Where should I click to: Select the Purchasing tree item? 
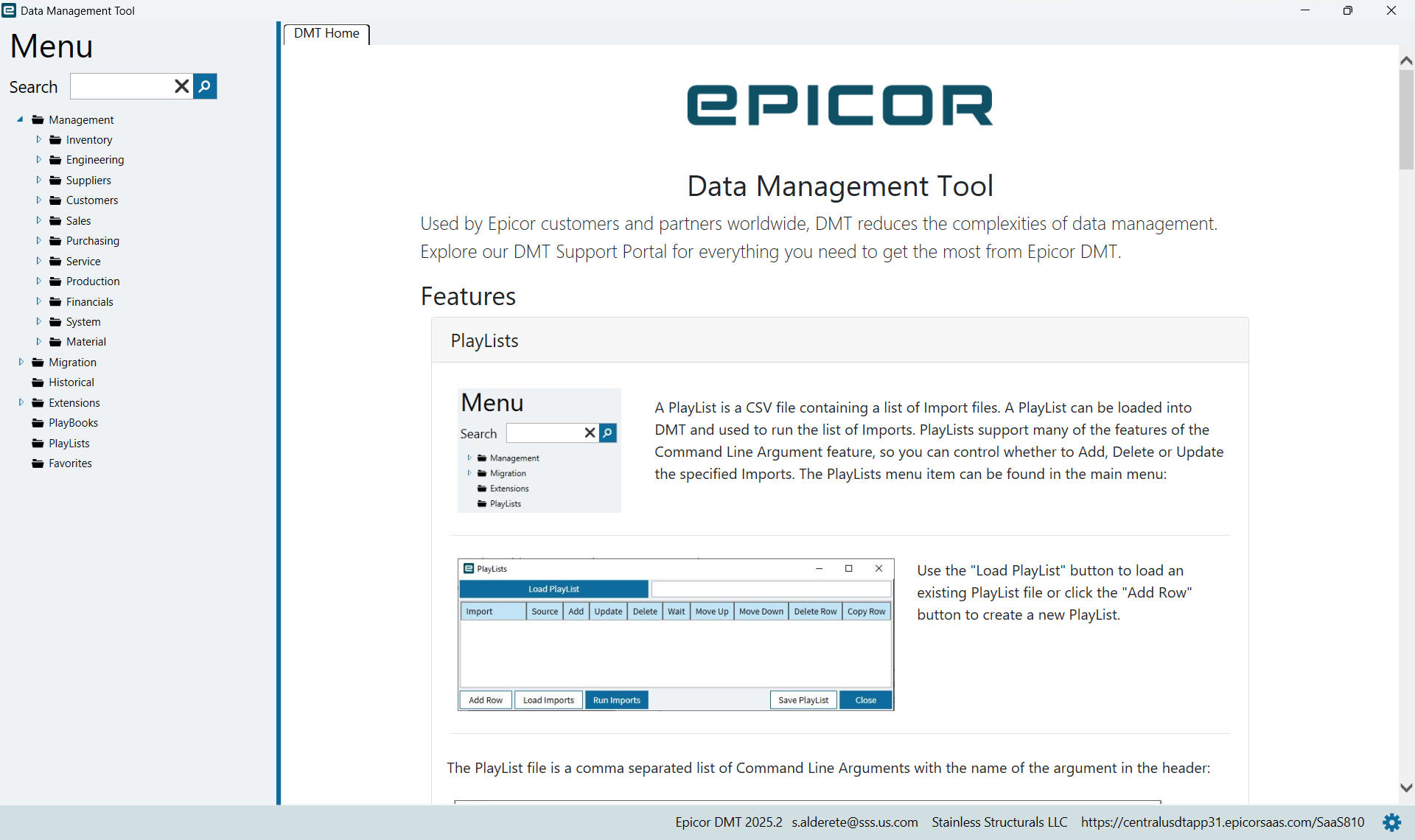pos(93,241)
